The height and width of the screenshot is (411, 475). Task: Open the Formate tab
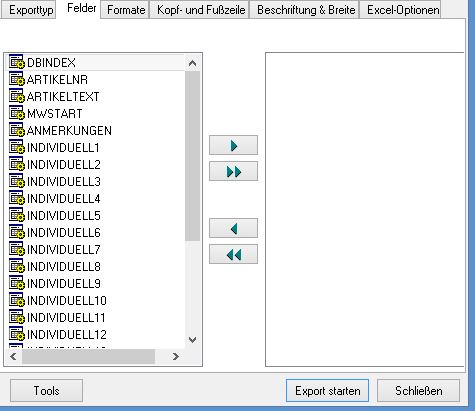point(125,10)
